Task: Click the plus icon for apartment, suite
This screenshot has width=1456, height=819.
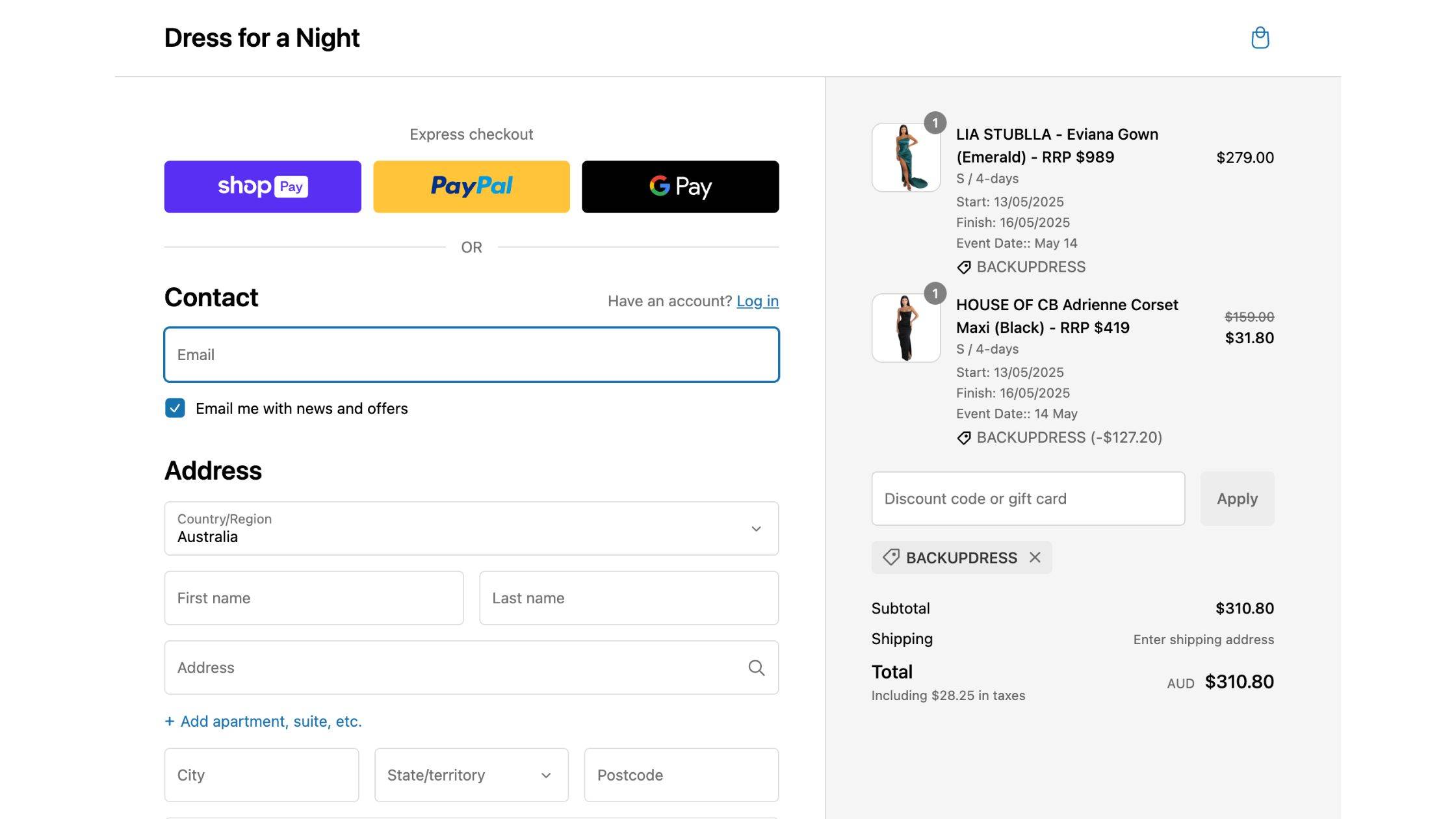Action: (170, 721)
